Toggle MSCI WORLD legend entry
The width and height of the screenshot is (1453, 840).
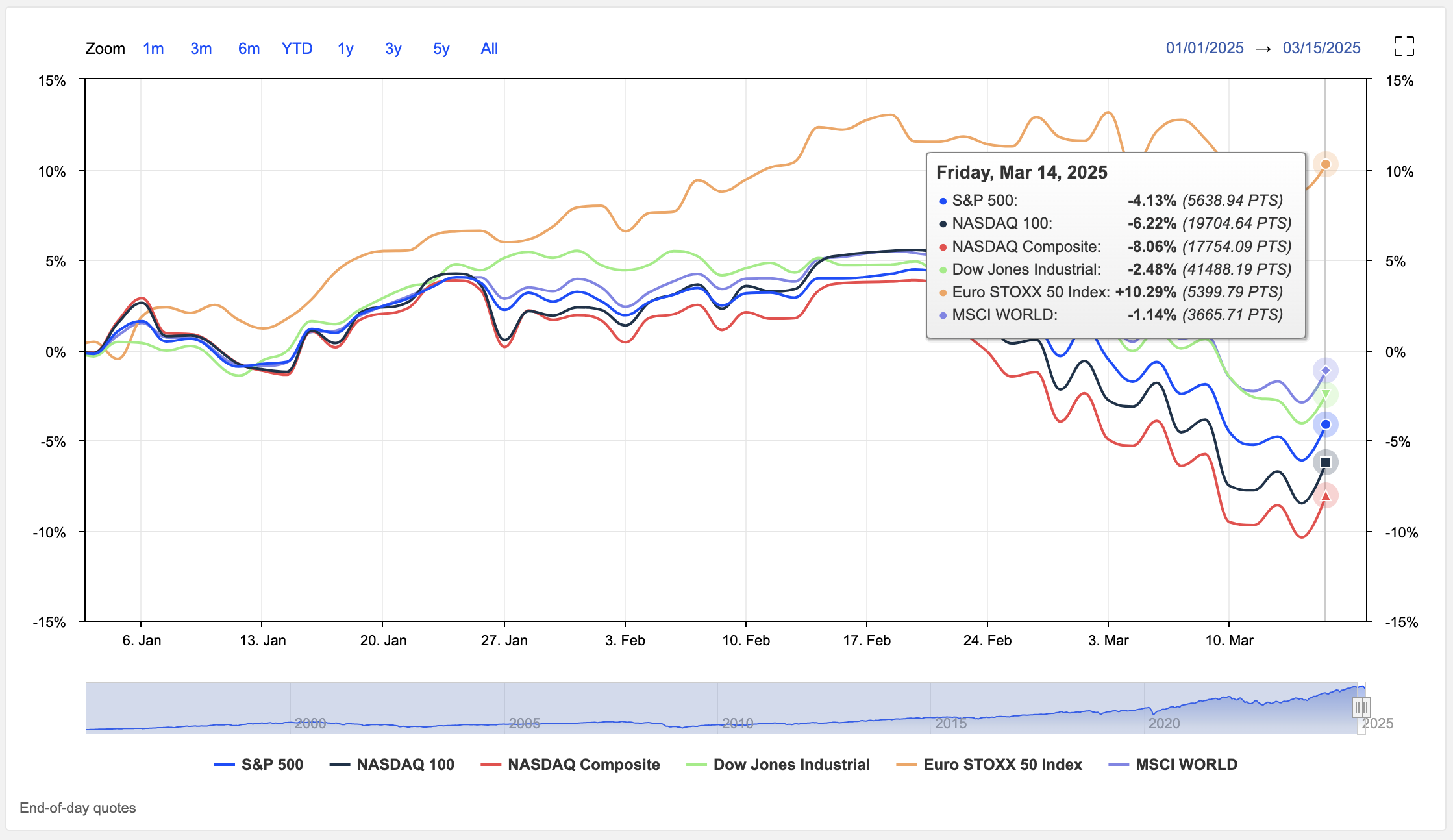tap(1173, 765)
